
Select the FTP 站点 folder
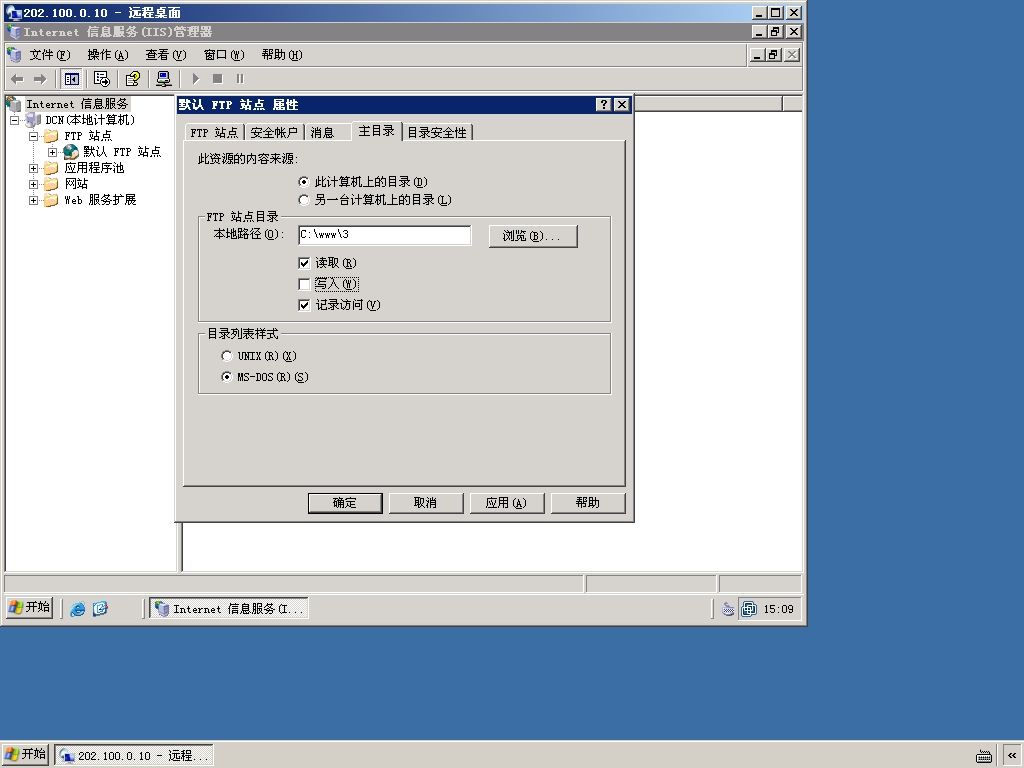point(88,136)
